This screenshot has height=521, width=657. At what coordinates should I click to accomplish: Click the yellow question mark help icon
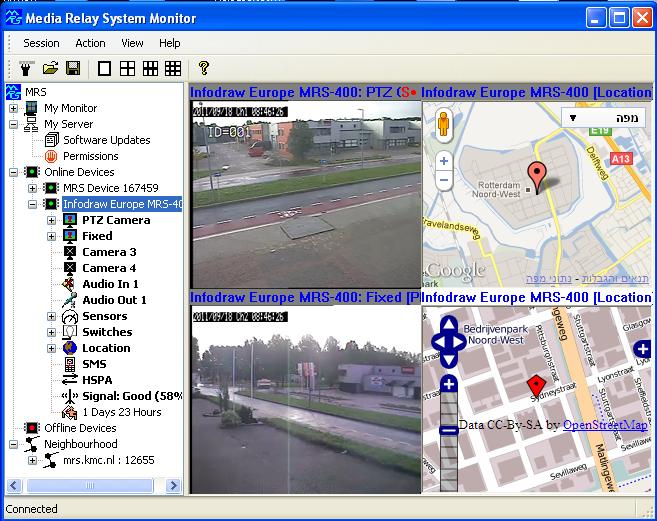coord(203,68)
